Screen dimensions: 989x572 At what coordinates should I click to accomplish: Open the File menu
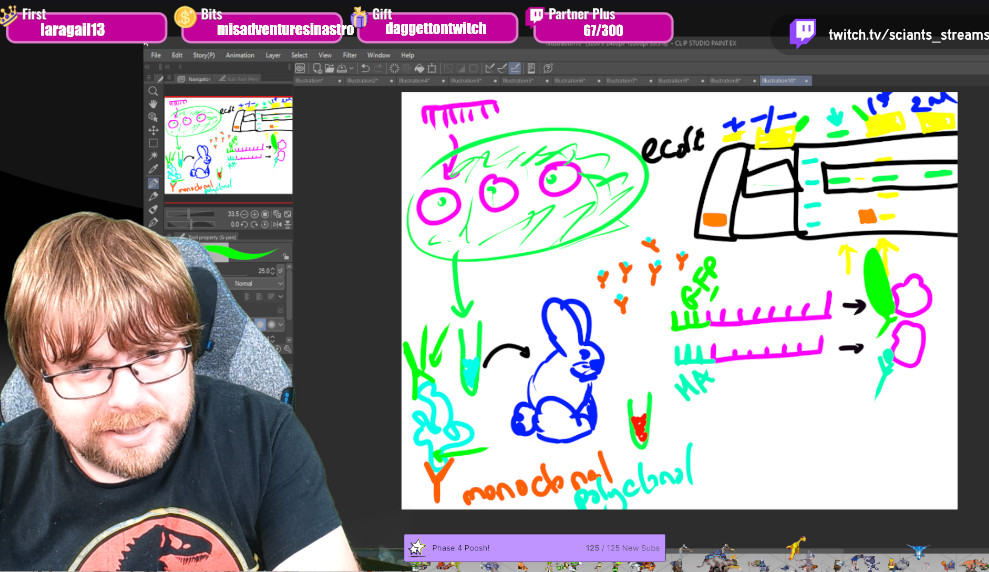click(156, 55)
